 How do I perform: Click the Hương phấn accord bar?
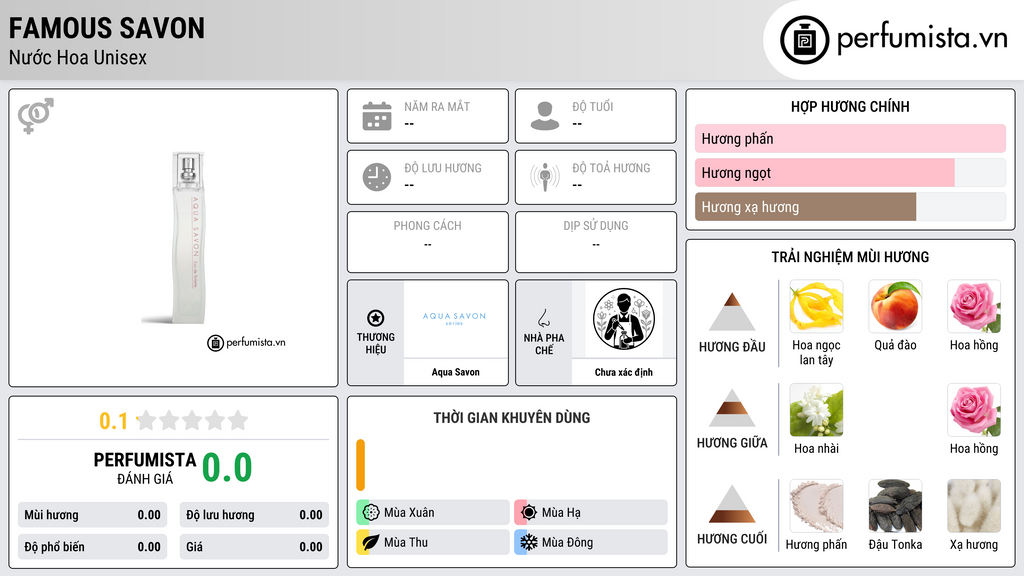point(850,138)
